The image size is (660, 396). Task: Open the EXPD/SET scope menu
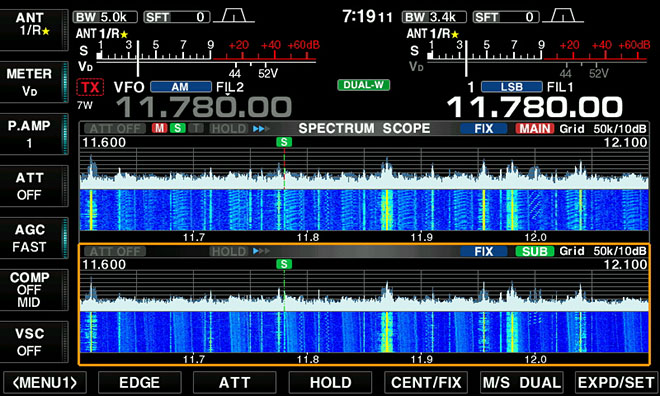[x=617, y=383]
